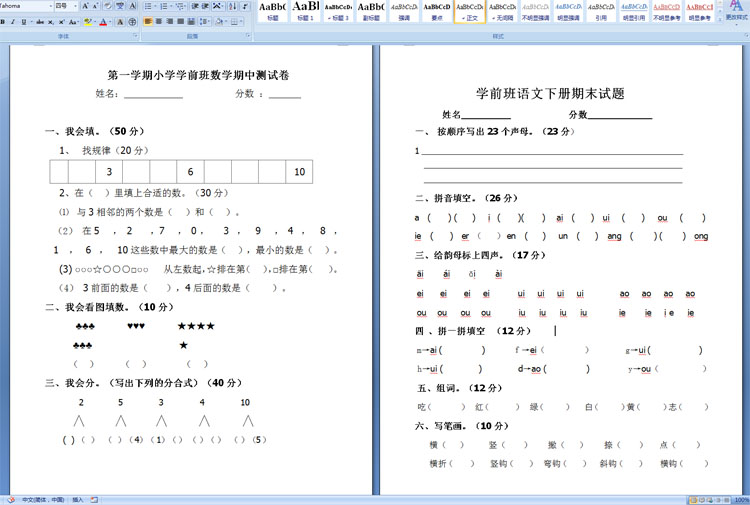Open the highlight color dropdown arrow
Screen dimensions: 750x505
click(95, 22)
